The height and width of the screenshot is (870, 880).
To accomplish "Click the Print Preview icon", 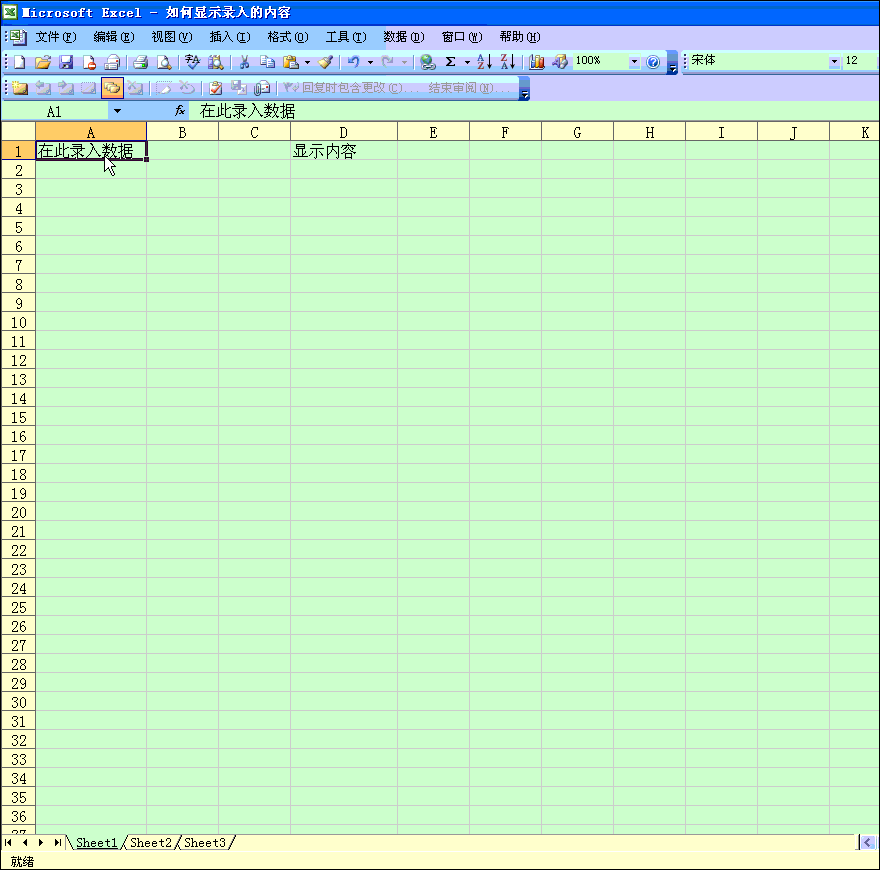I will [x=164, y=62].
